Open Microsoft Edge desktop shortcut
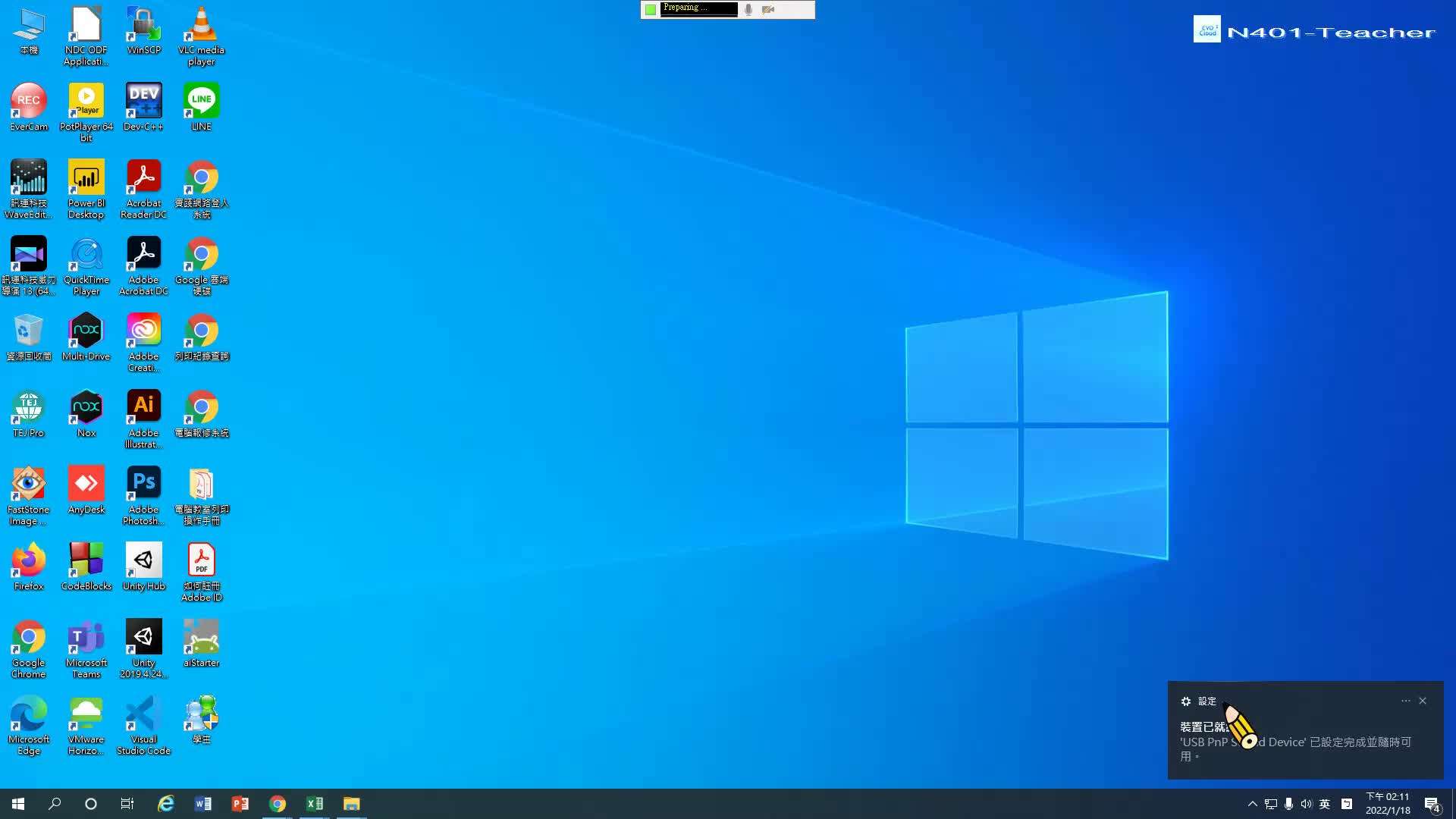The height and width of the screenshot is (819, 1456). pyautogui.click(x=29, y=725)
